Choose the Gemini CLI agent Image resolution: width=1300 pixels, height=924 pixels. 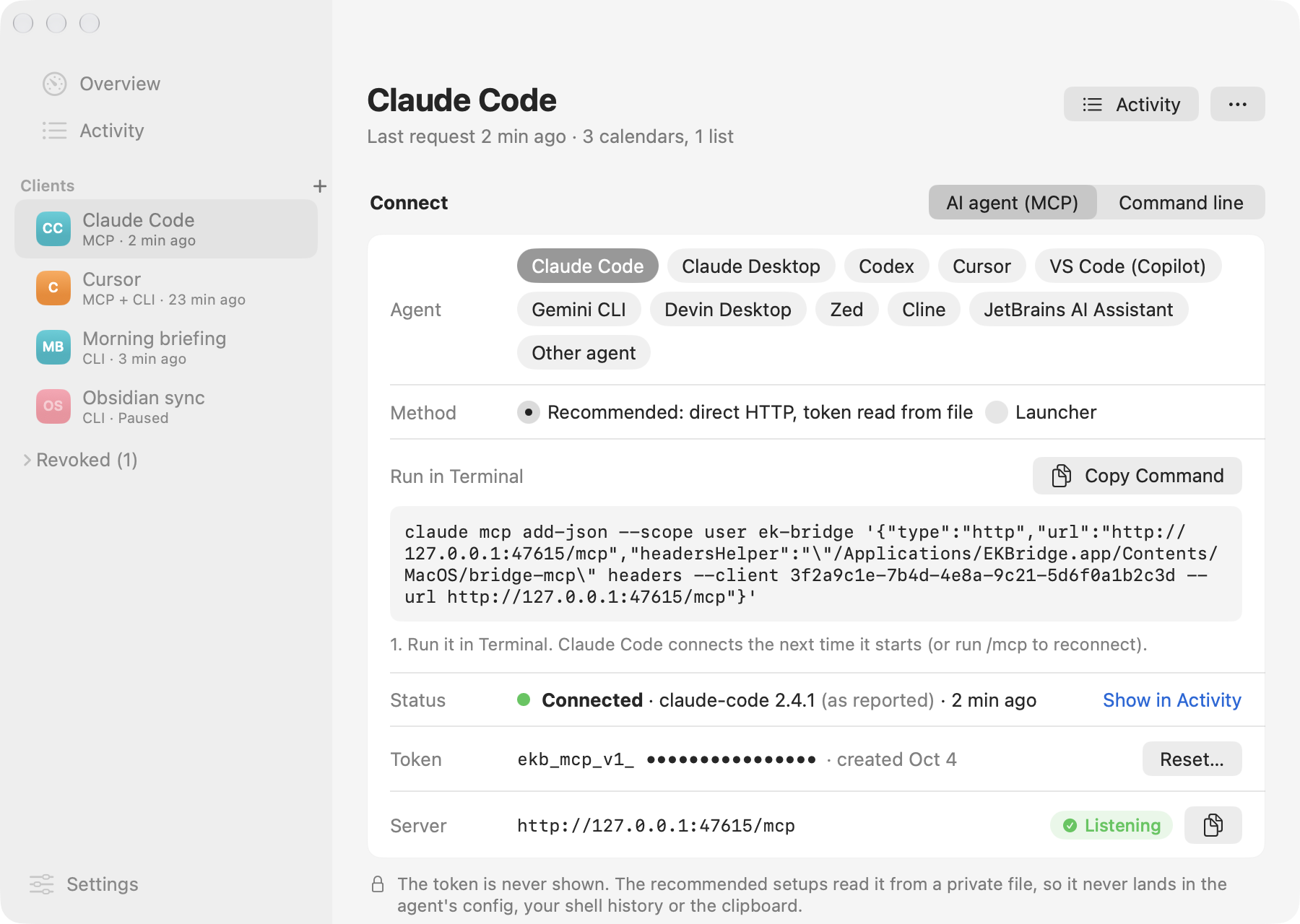(579, 310)
